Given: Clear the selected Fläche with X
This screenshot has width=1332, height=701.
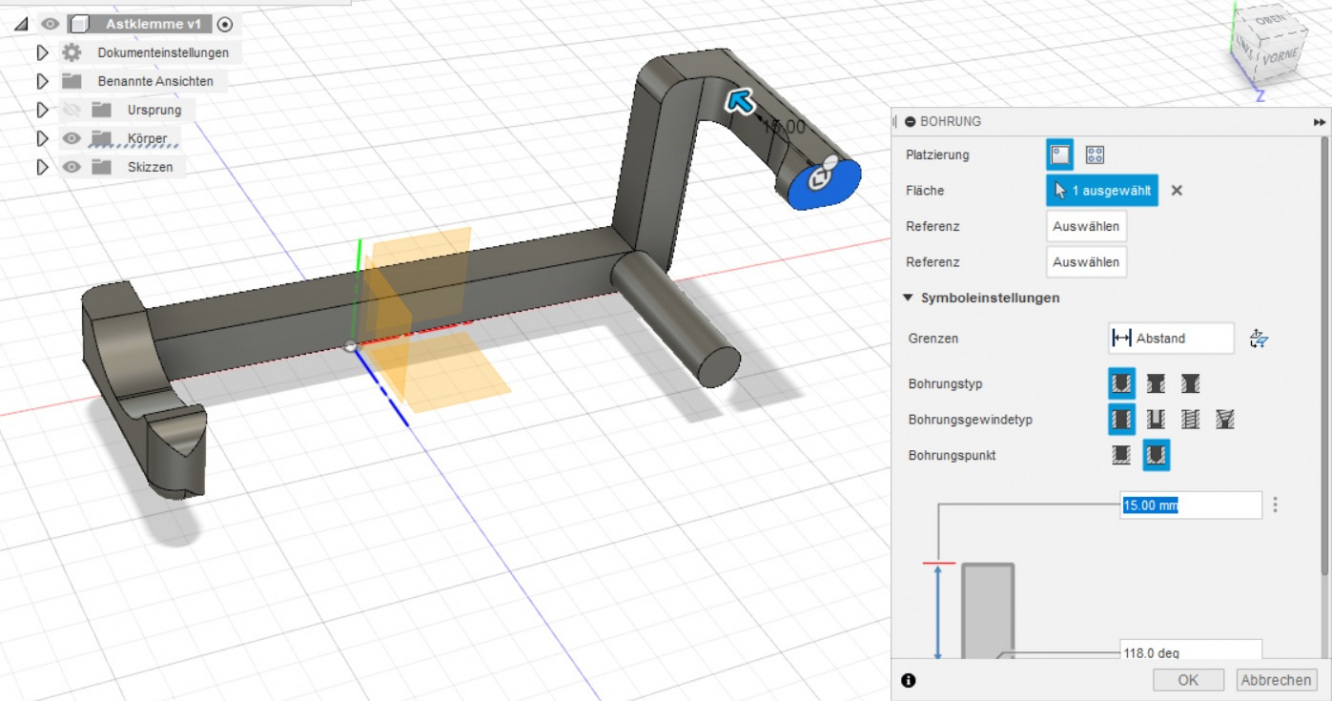Looking at the screenshot, I should [1177, 190].
